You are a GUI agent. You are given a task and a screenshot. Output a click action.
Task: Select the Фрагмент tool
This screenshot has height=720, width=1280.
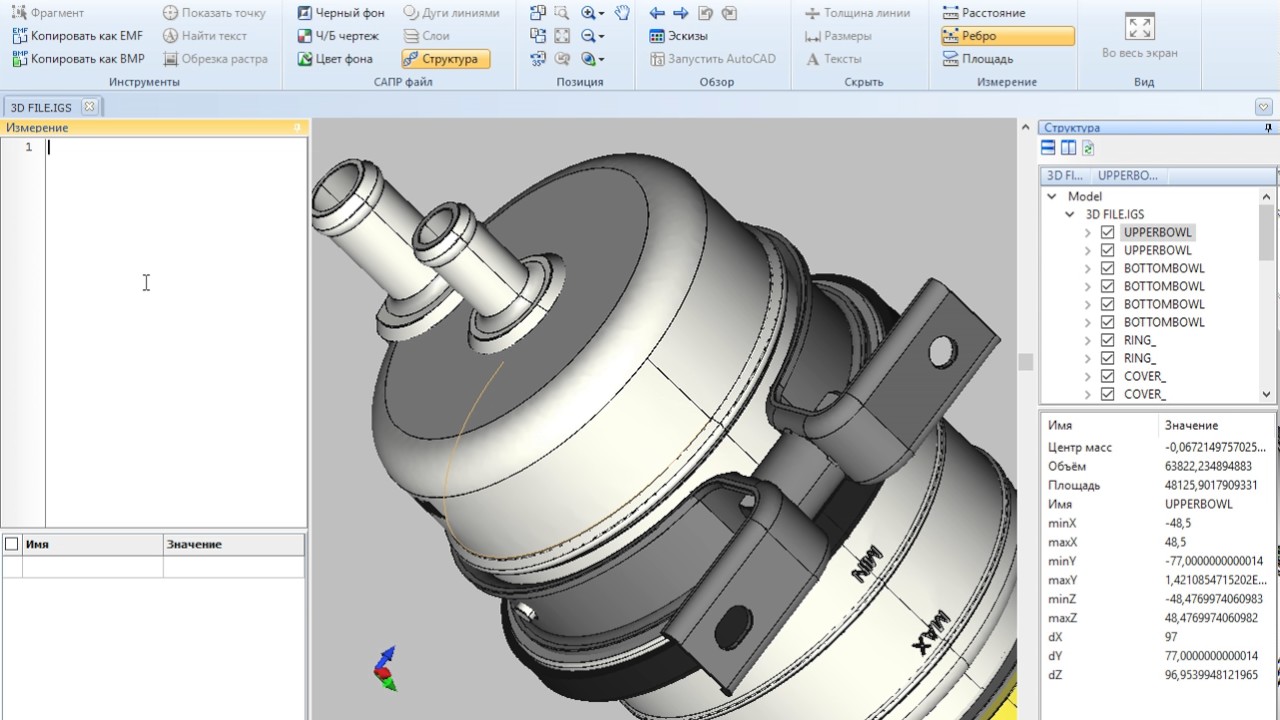tap(48, 13)
